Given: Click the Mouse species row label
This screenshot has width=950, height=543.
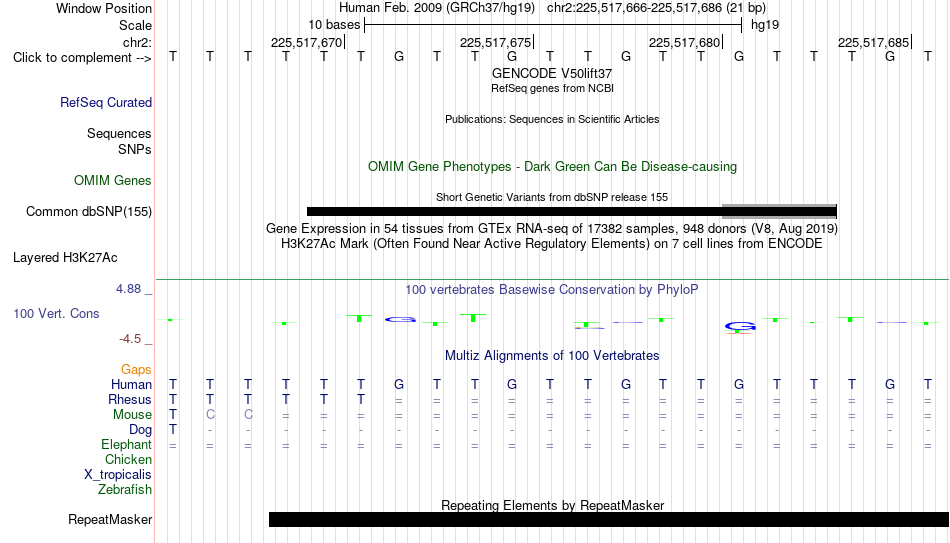Looking at the screenshot, I should coord(132,415).
